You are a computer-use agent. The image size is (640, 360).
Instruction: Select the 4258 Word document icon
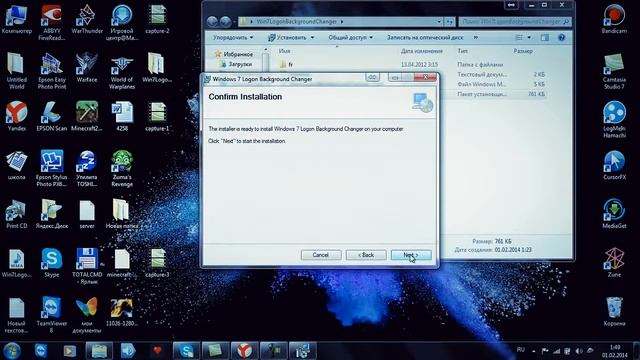(122, 116)
